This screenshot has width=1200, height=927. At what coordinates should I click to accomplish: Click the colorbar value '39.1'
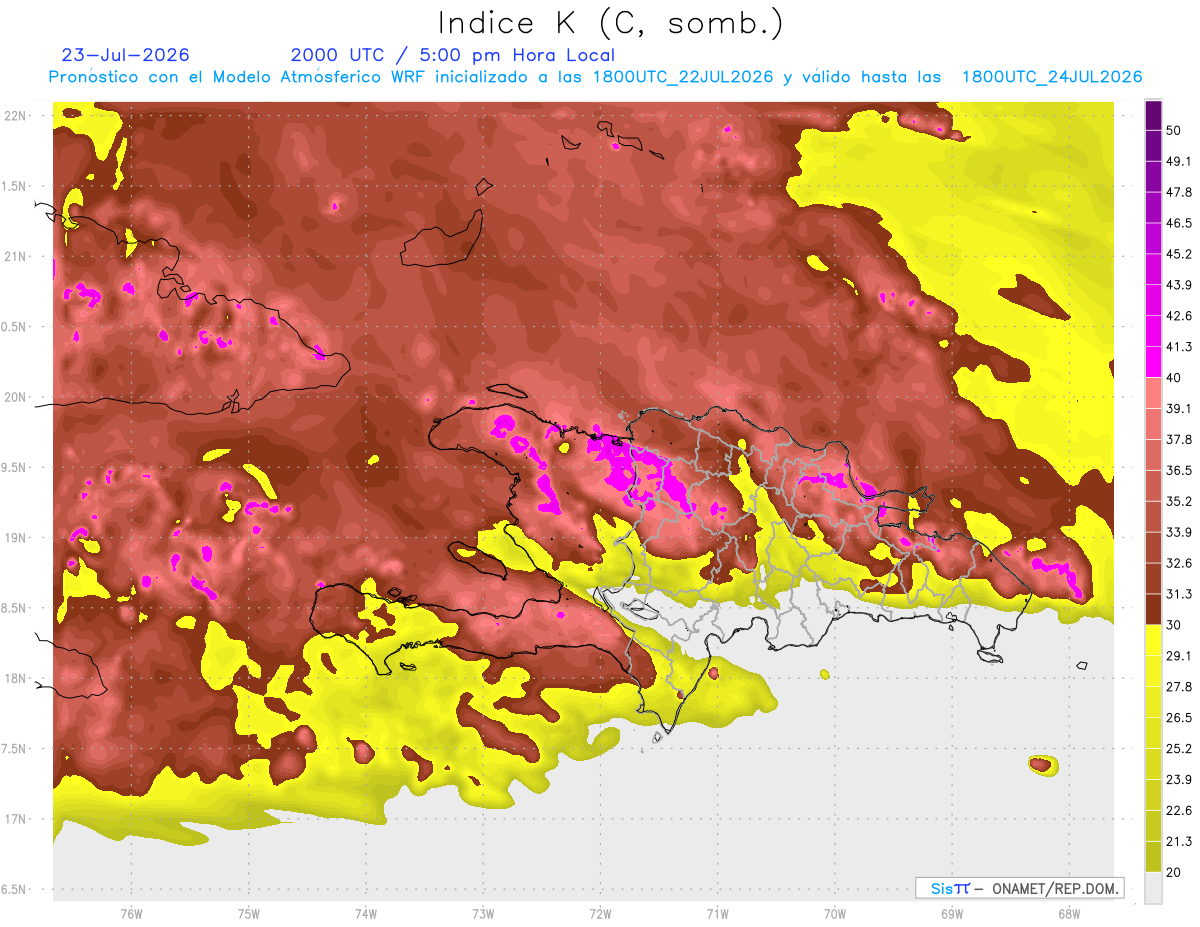pyautogui.click(x=1179, y=408)
